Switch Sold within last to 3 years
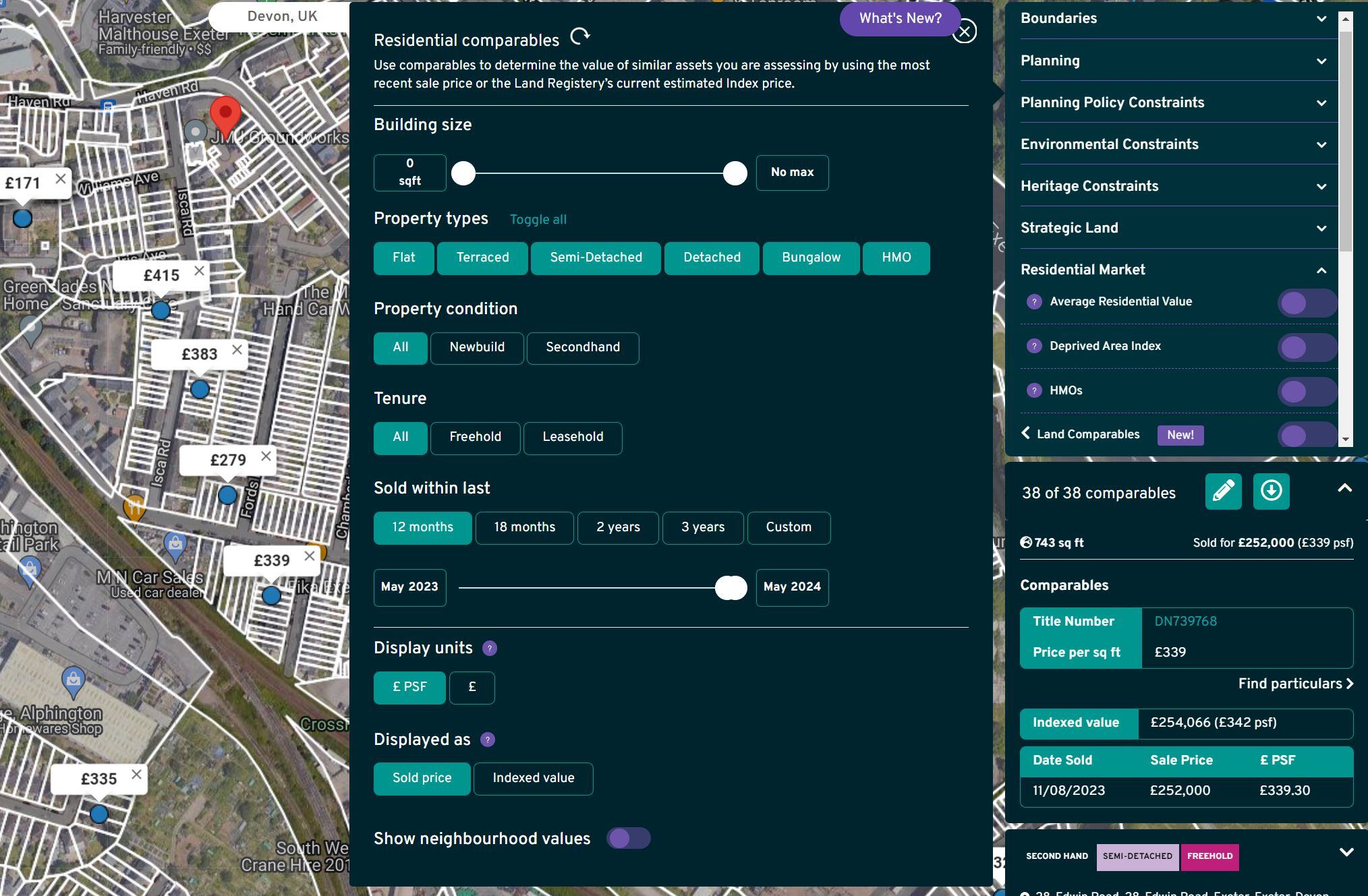 tap(702, 528)
